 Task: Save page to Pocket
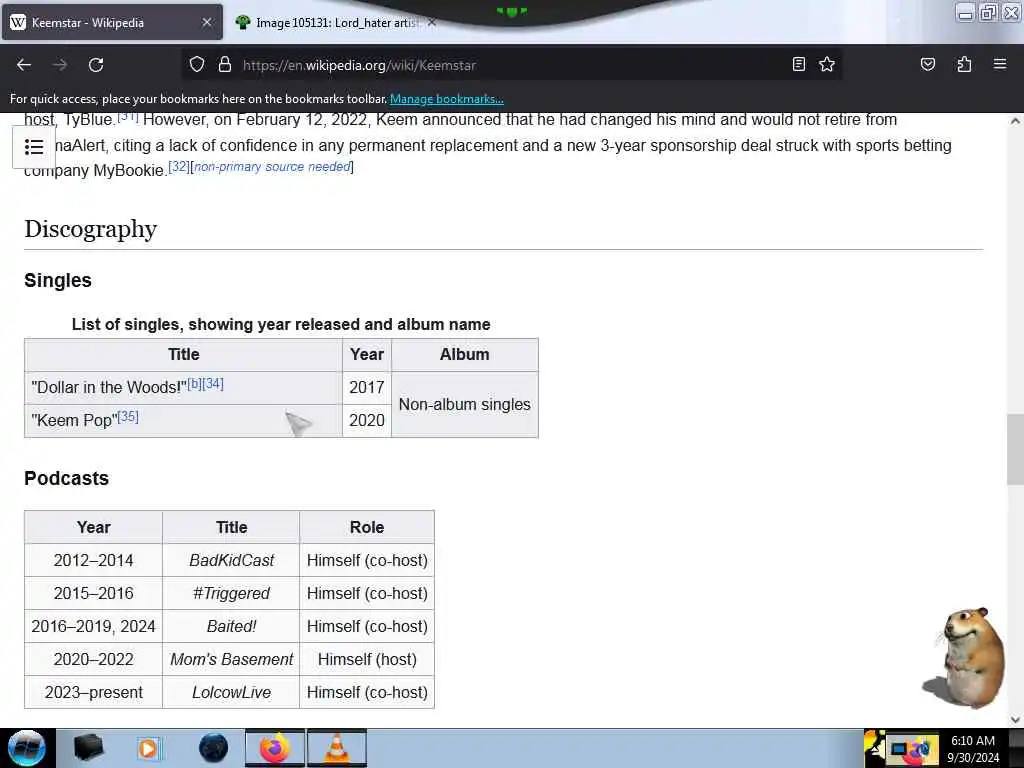(927, 64)
